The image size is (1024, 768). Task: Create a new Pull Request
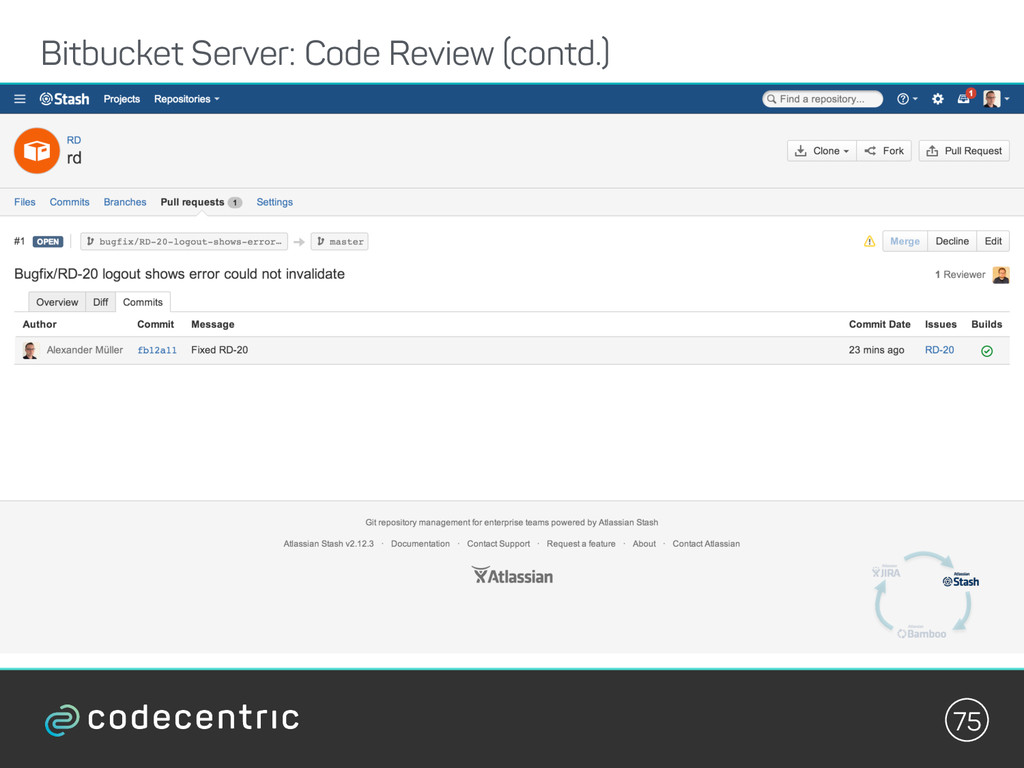point(964,151)
